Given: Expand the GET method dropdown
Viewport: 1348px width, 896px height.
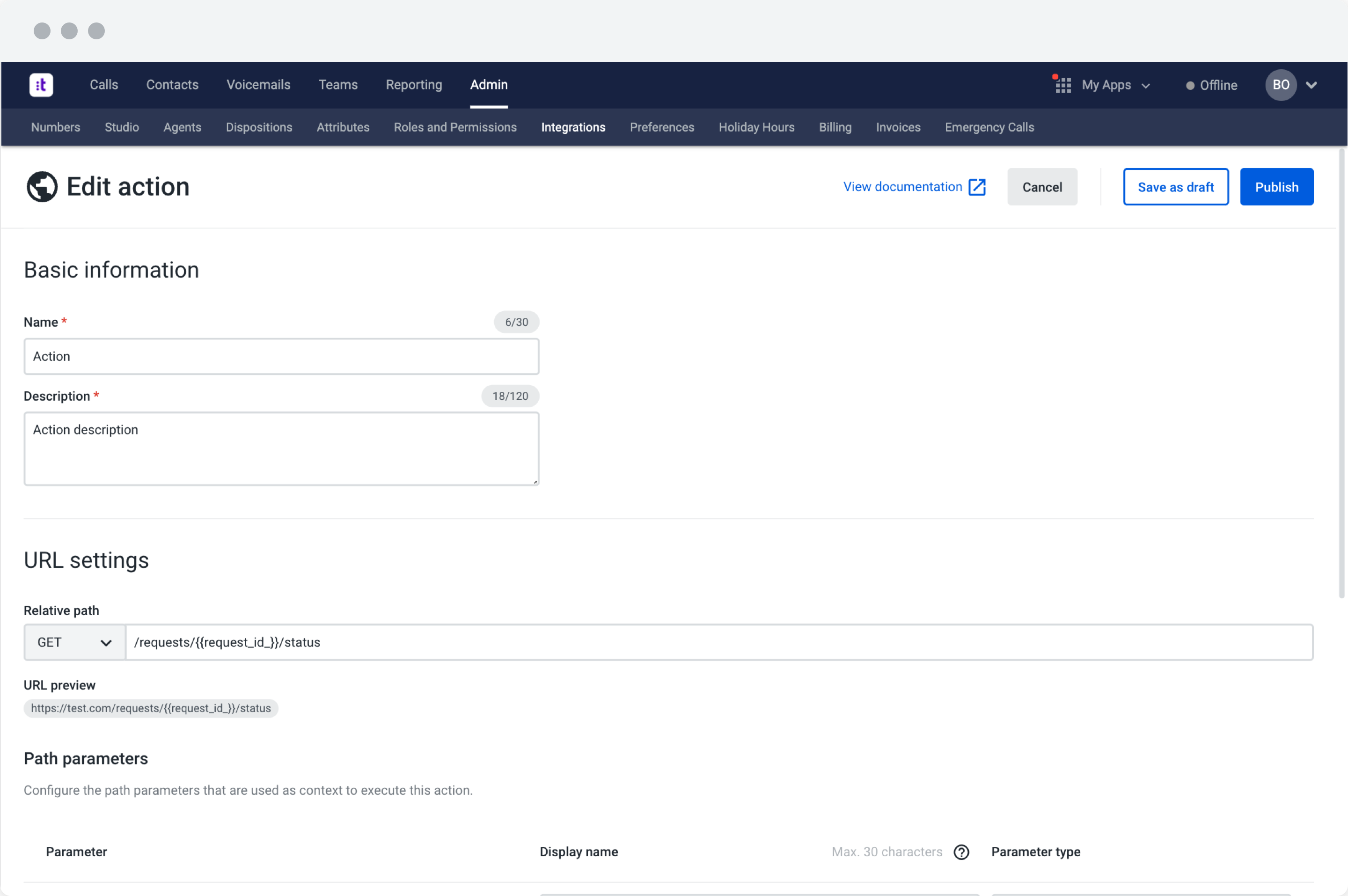Looking at the screenshot, I should click(74, 642).
